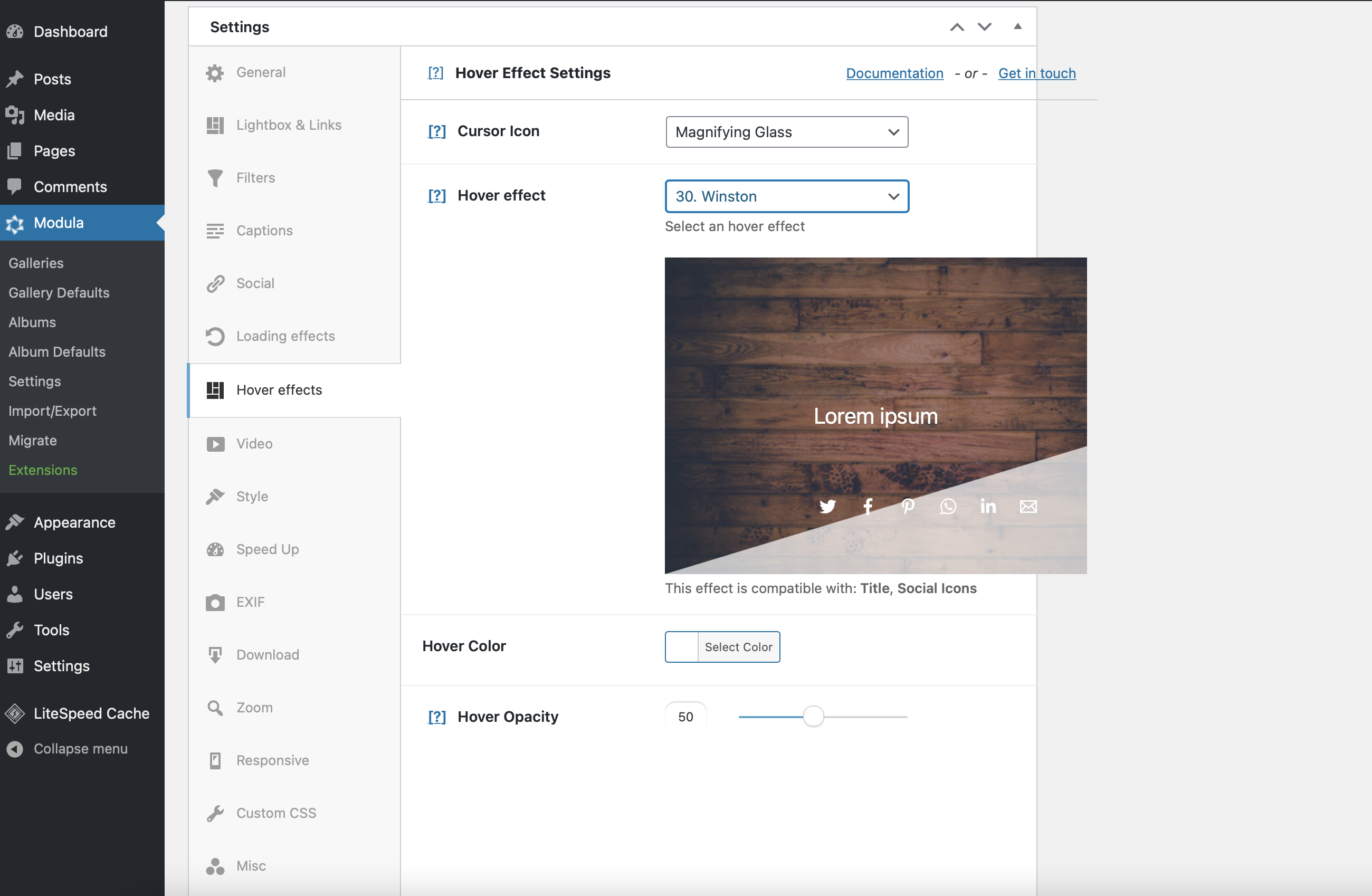Click the LinkedIn icon on preview image

988,507
